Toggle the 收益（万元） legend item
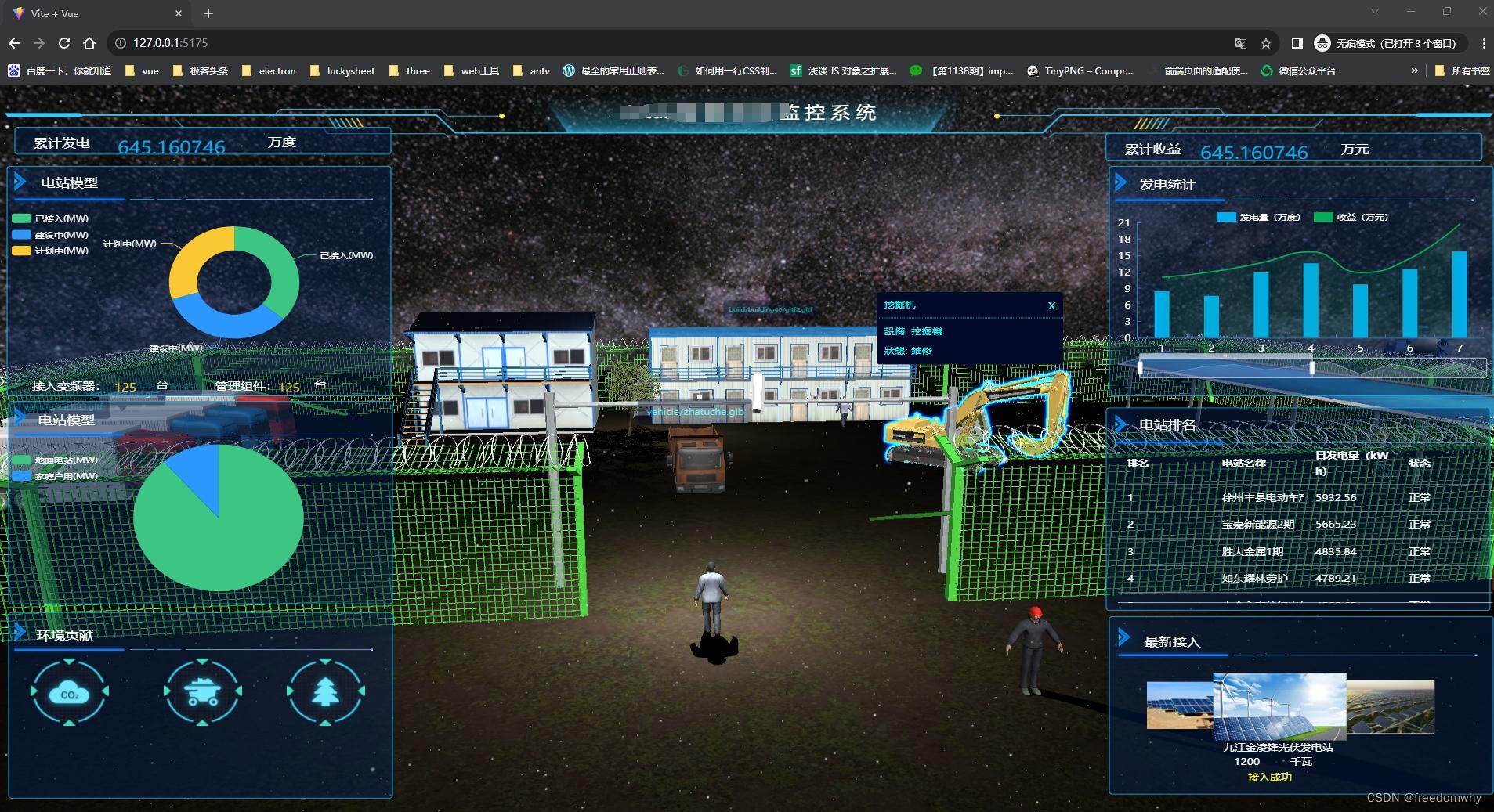1494x812 pixels. tap(1351, 217)
